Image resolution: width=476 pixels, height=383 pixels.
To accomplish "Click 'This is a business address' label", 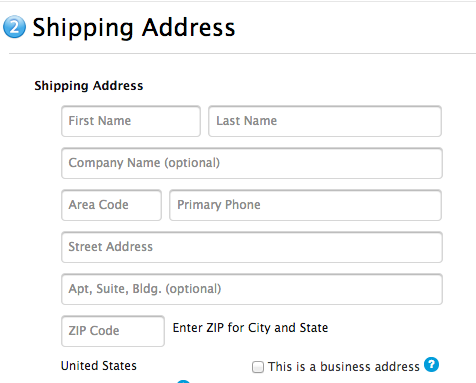I will coord(344,367).
